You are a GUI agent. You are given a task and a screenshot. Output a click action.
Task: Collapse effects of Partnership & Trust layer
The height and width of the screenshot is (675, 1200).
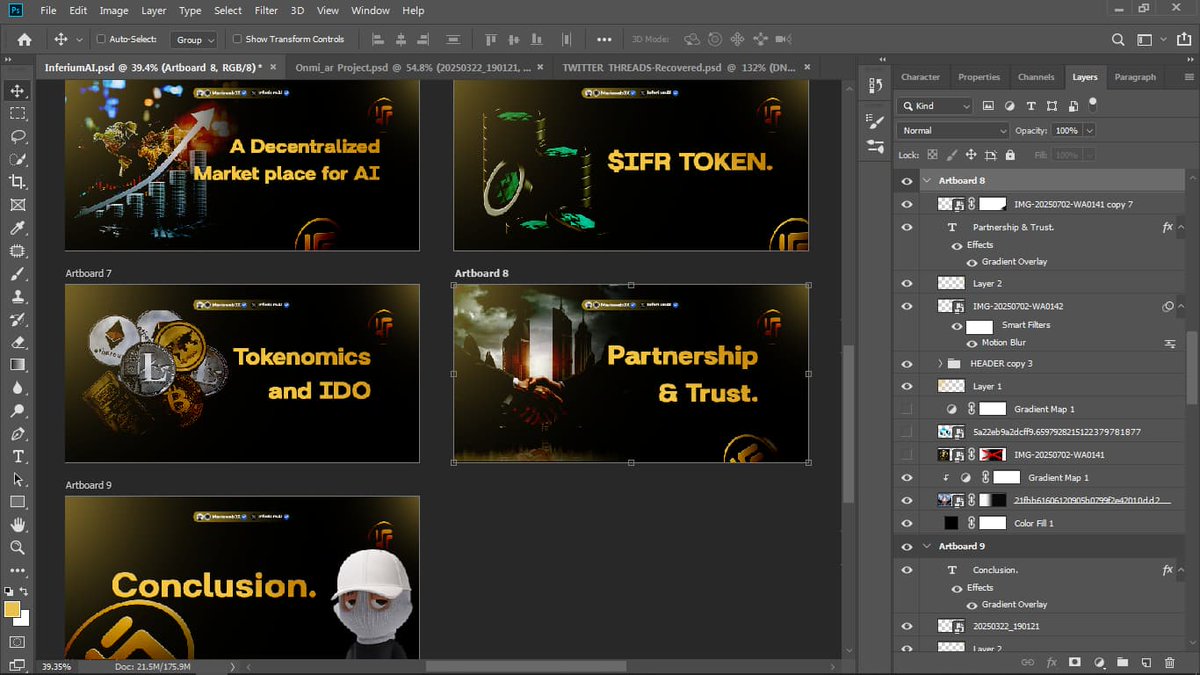pyautogui.click(x=1183, y=227)
